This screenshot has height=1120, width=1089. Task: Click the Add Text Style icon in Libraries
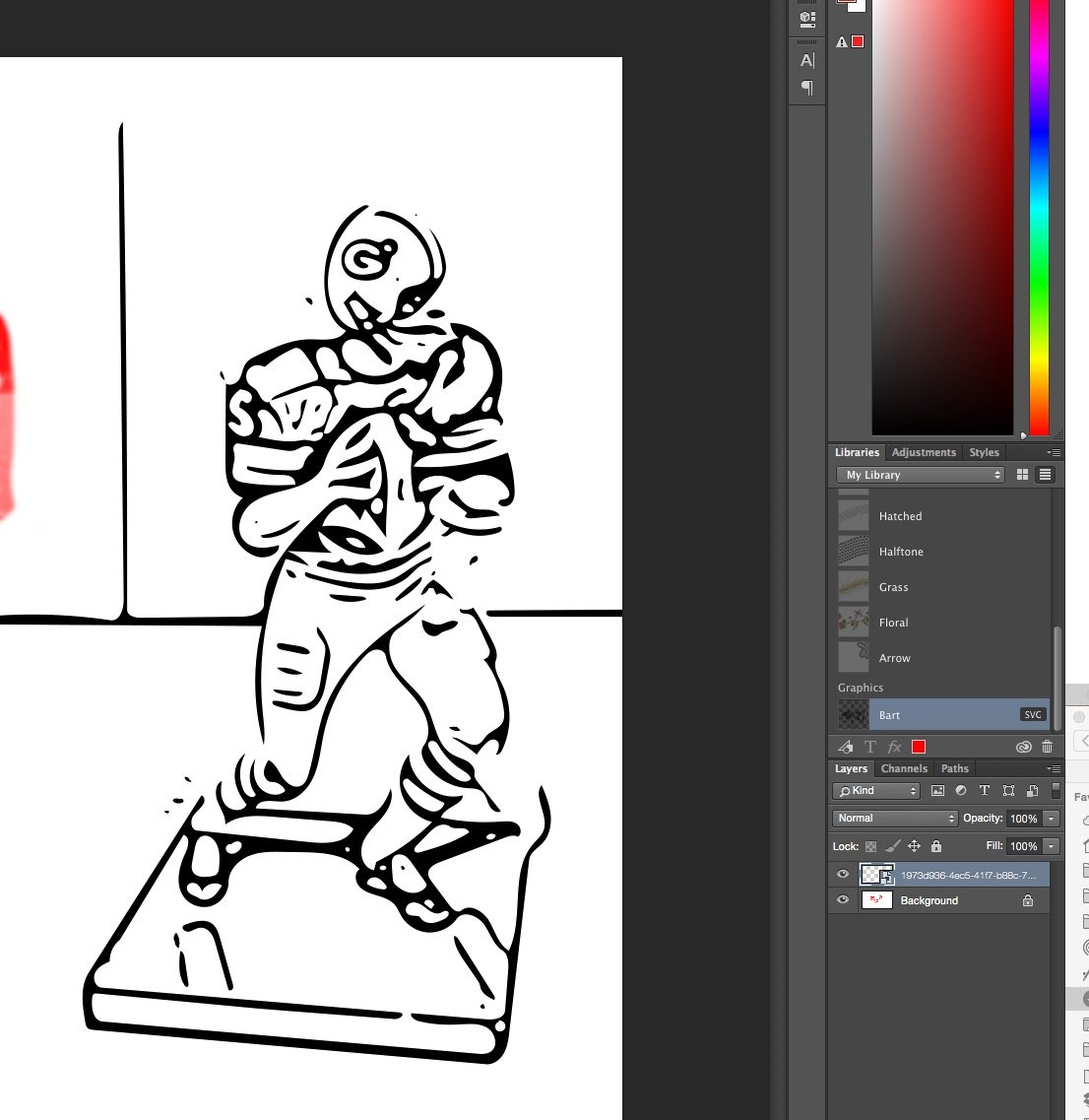point(869,747)
